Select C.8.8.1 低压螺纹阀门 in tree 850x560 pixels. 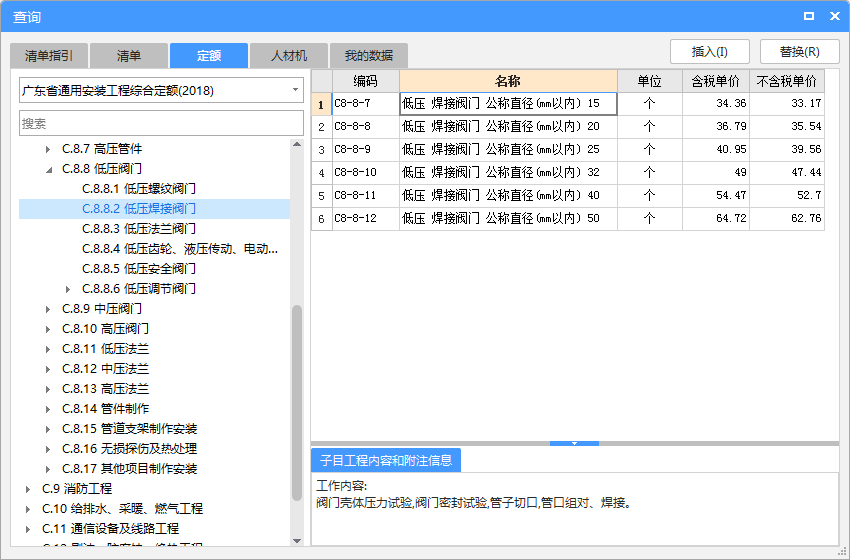tap(139, 189)
